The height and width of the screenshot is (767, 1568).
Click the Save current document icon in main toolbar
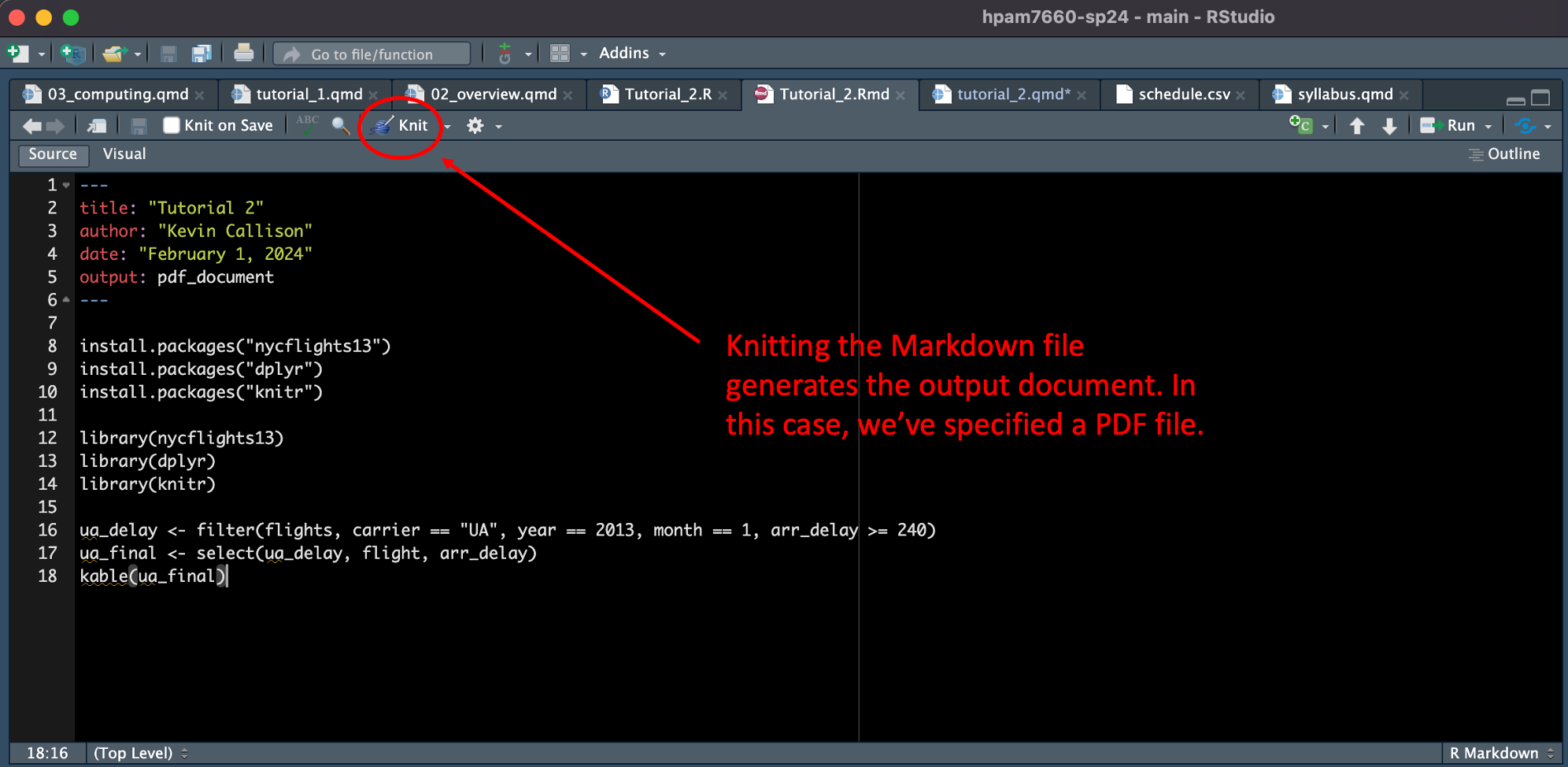168,54
